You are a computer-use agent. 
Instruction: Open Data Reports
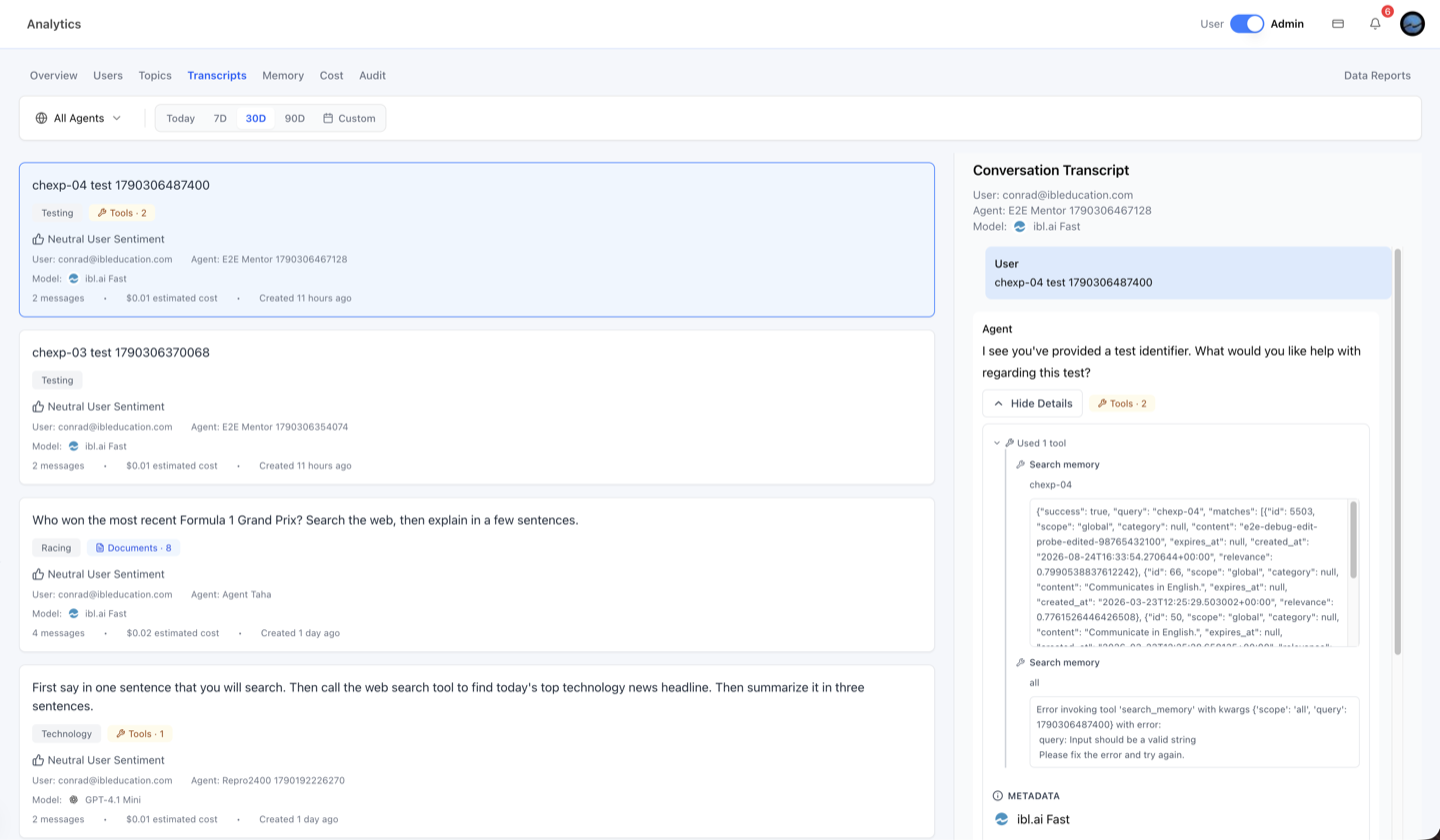[x=1377, y=76]
